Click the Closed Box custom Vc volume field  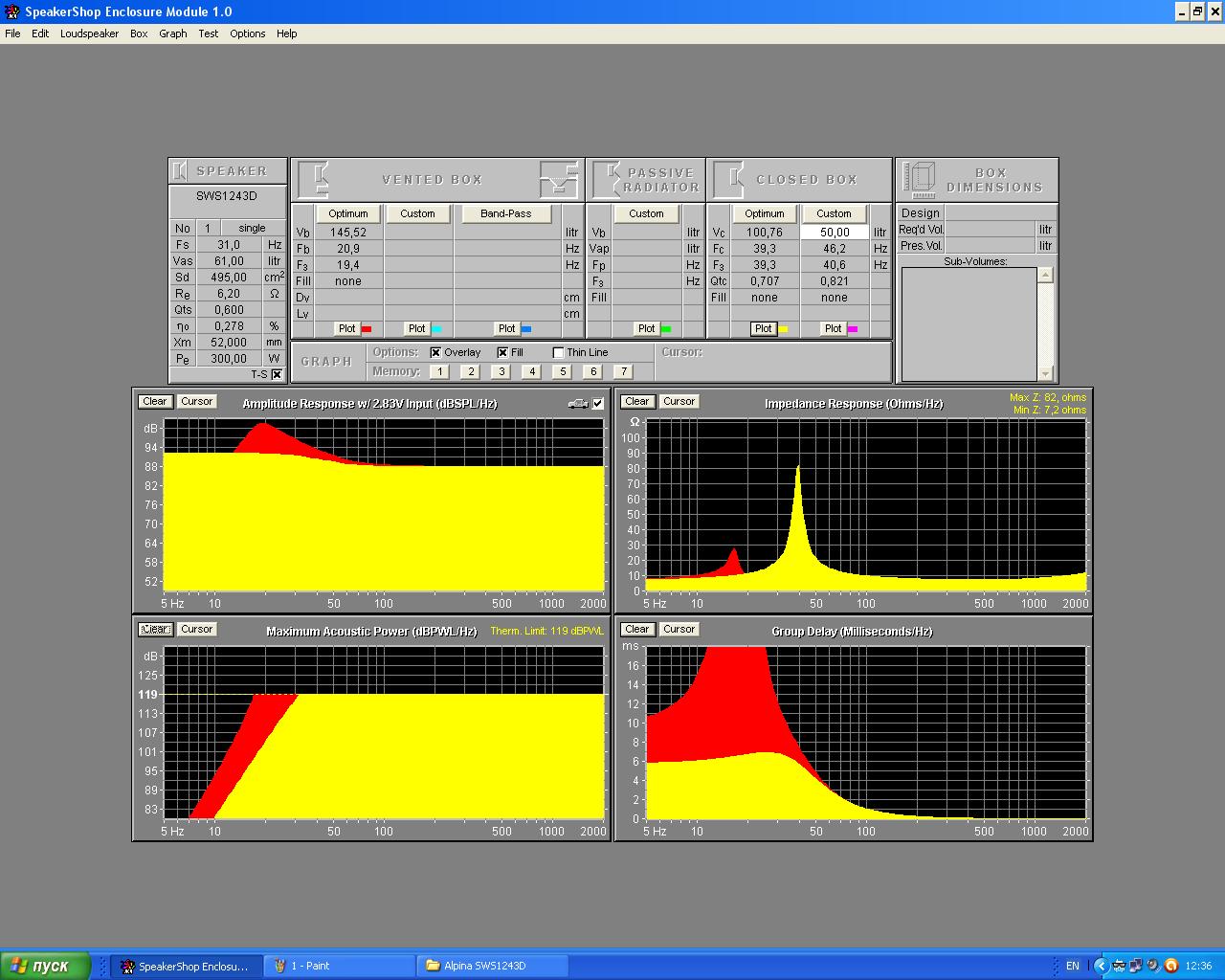pyautogui.click(x=834, y=233)
